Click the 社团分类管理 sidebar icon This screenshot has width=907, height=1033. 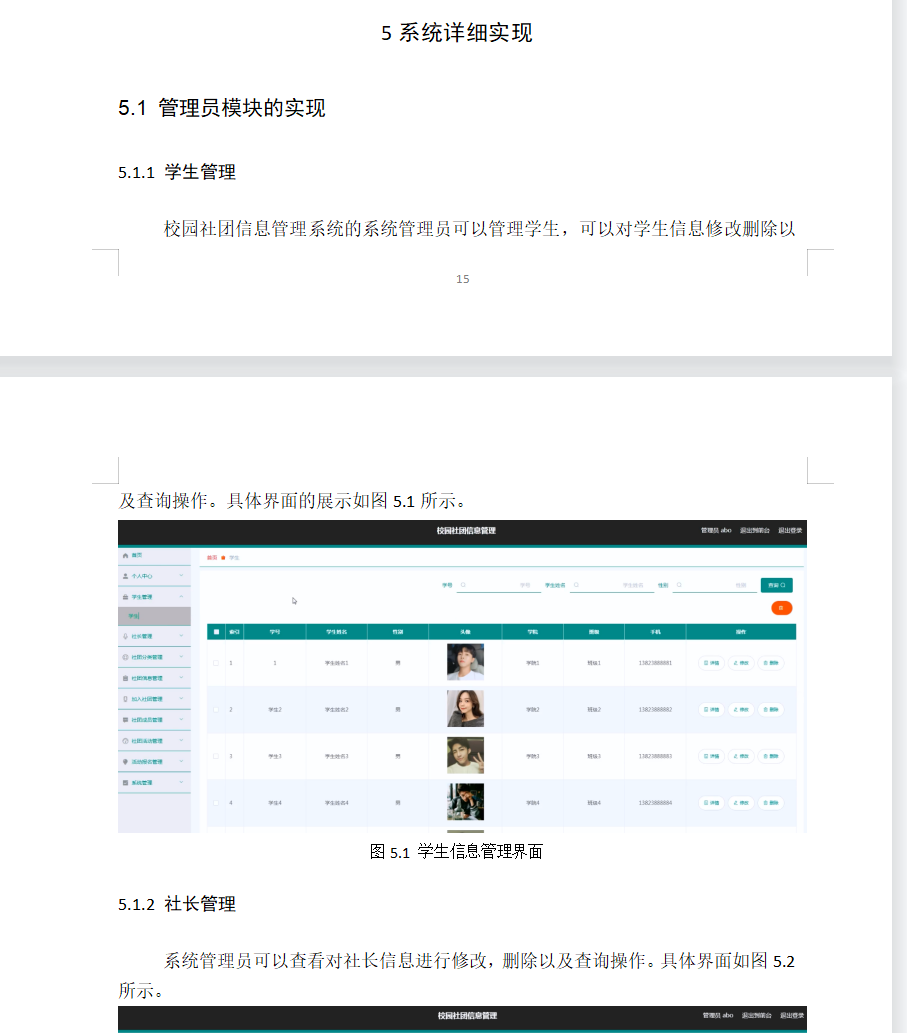[124, 656]
